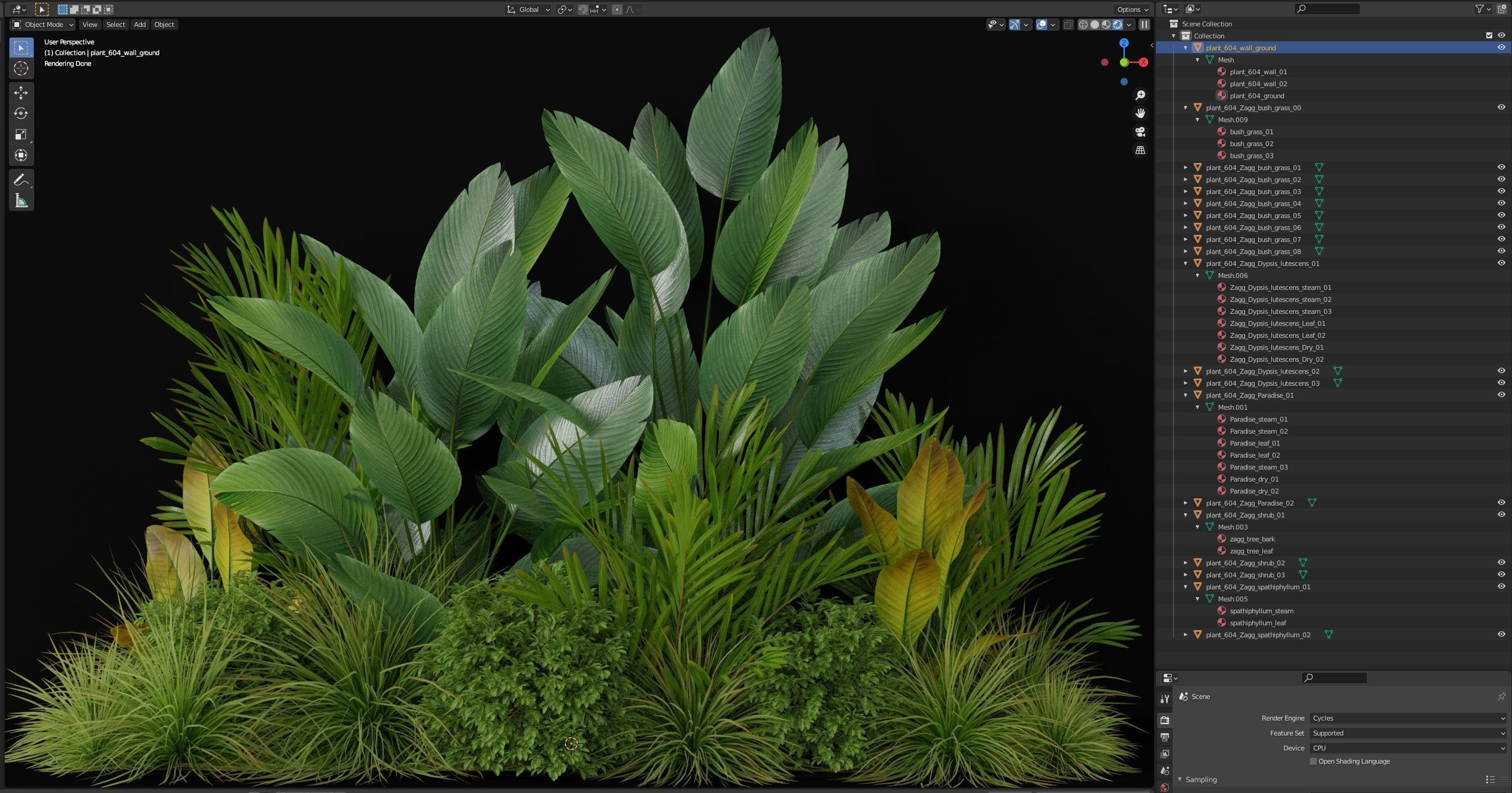Collapse the Sampling panel
Viewport: 1512px width, 793px height.
click(x=1180, y=779)
